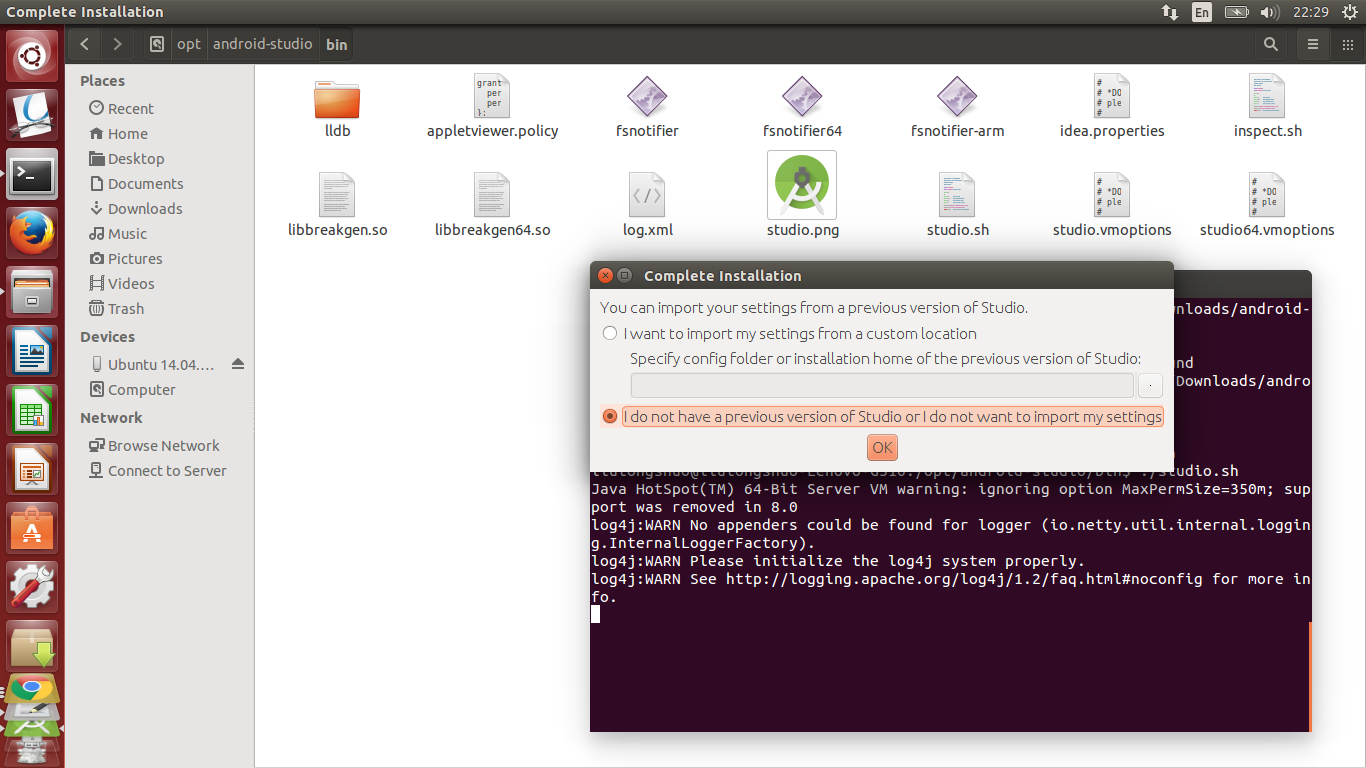Image resolution: width=1366 pixels, height=768 pixels.
Task: Click the config folder path field
Action: [x=882, y=385]
